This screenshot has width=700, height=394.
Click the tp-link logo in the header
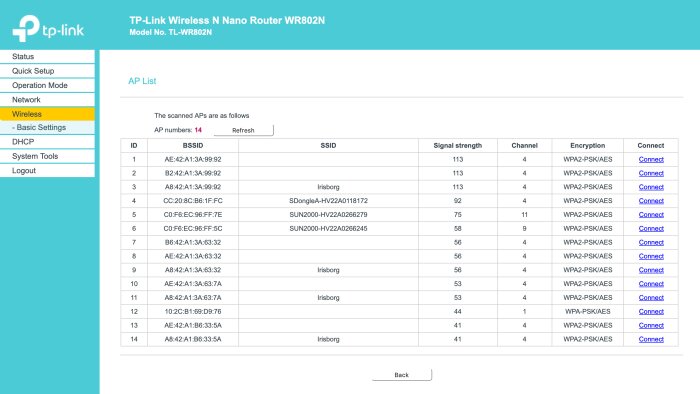pyautogui.click(x=48, y=29)
